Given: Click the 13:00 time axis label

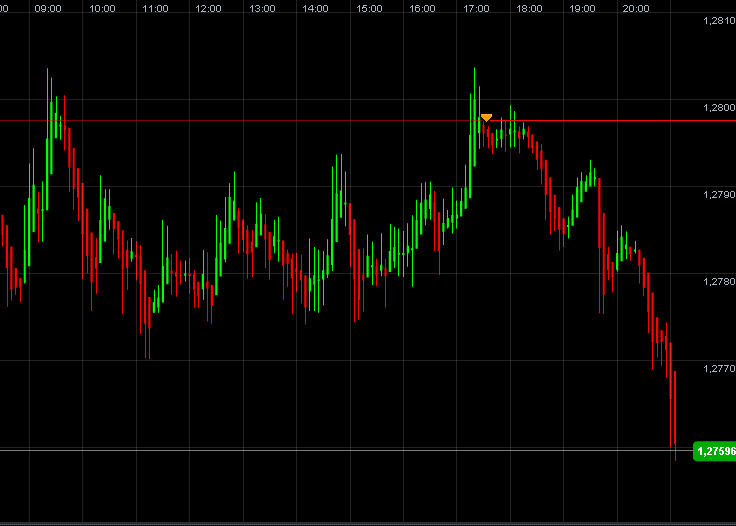Looking at the screenshot, I should click(262, 8).
